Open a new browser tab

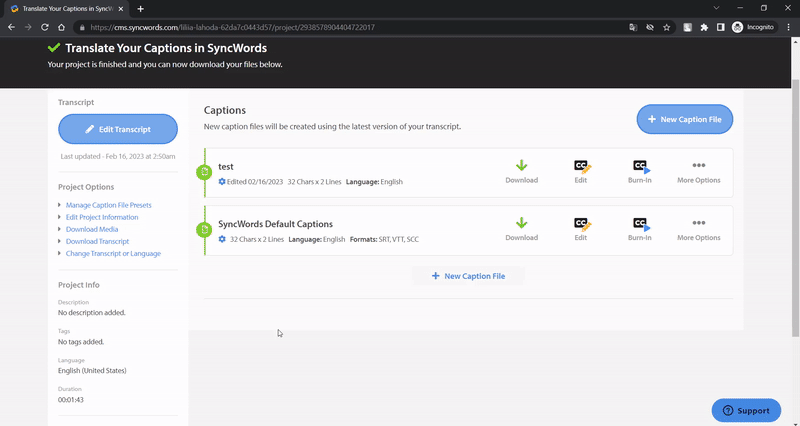point(140,9)
